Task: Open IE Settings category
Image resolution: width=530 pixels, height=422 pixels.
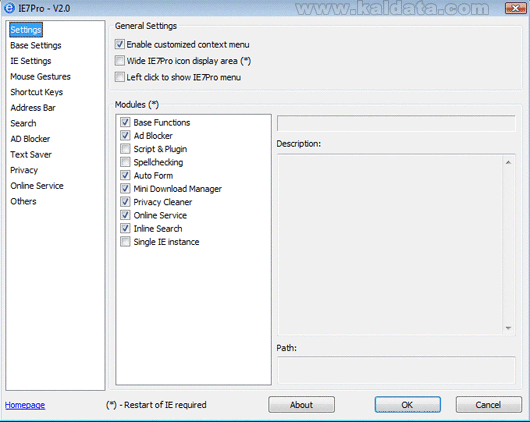Action: (x=31, y=61)
